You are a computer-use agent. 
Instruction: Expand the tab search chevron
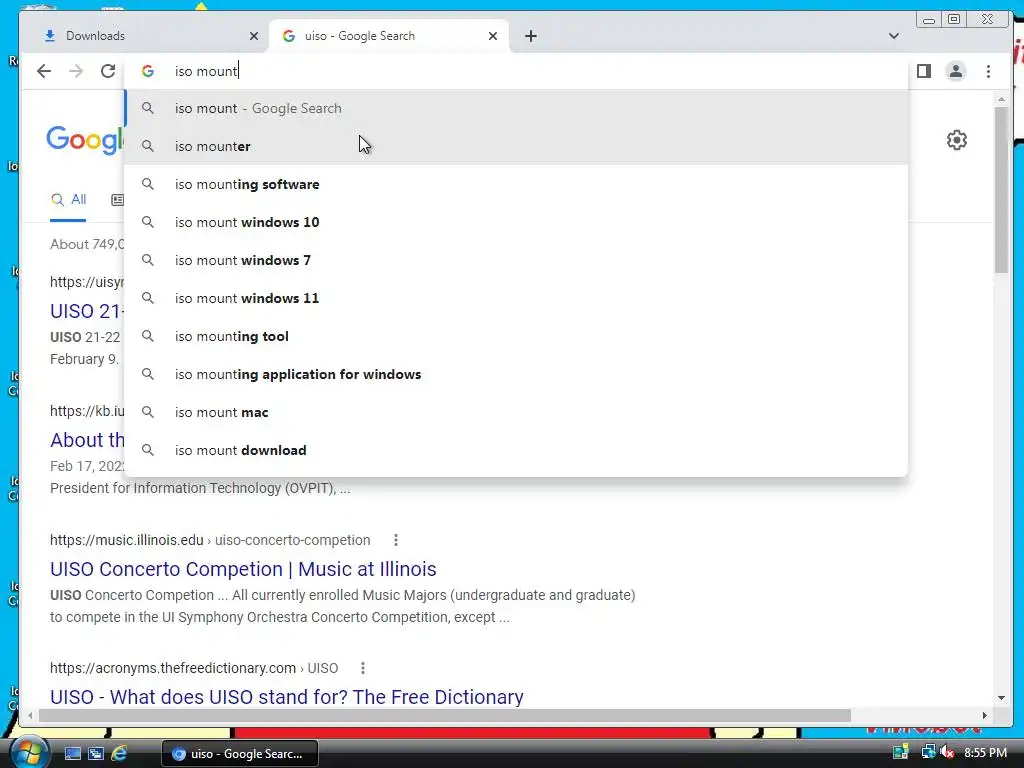pyautogui.click(x=894, y=36)
